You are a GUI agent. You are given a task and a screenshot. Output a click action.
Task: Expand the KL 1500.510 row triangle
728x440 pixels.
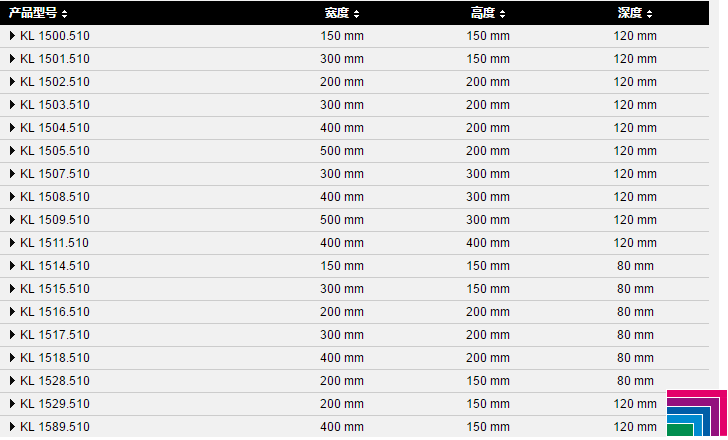pos(13,36)
